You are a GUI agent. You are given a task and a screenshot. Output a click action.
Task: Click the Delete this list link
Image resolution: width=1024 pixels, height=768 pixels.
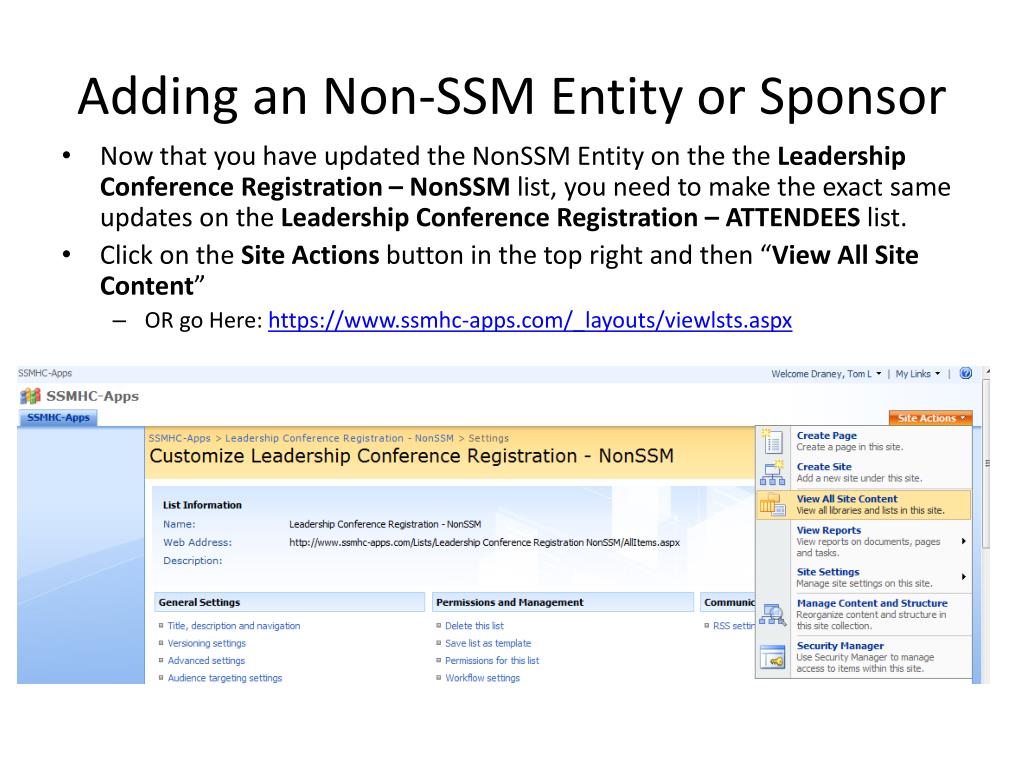(475, 626)
